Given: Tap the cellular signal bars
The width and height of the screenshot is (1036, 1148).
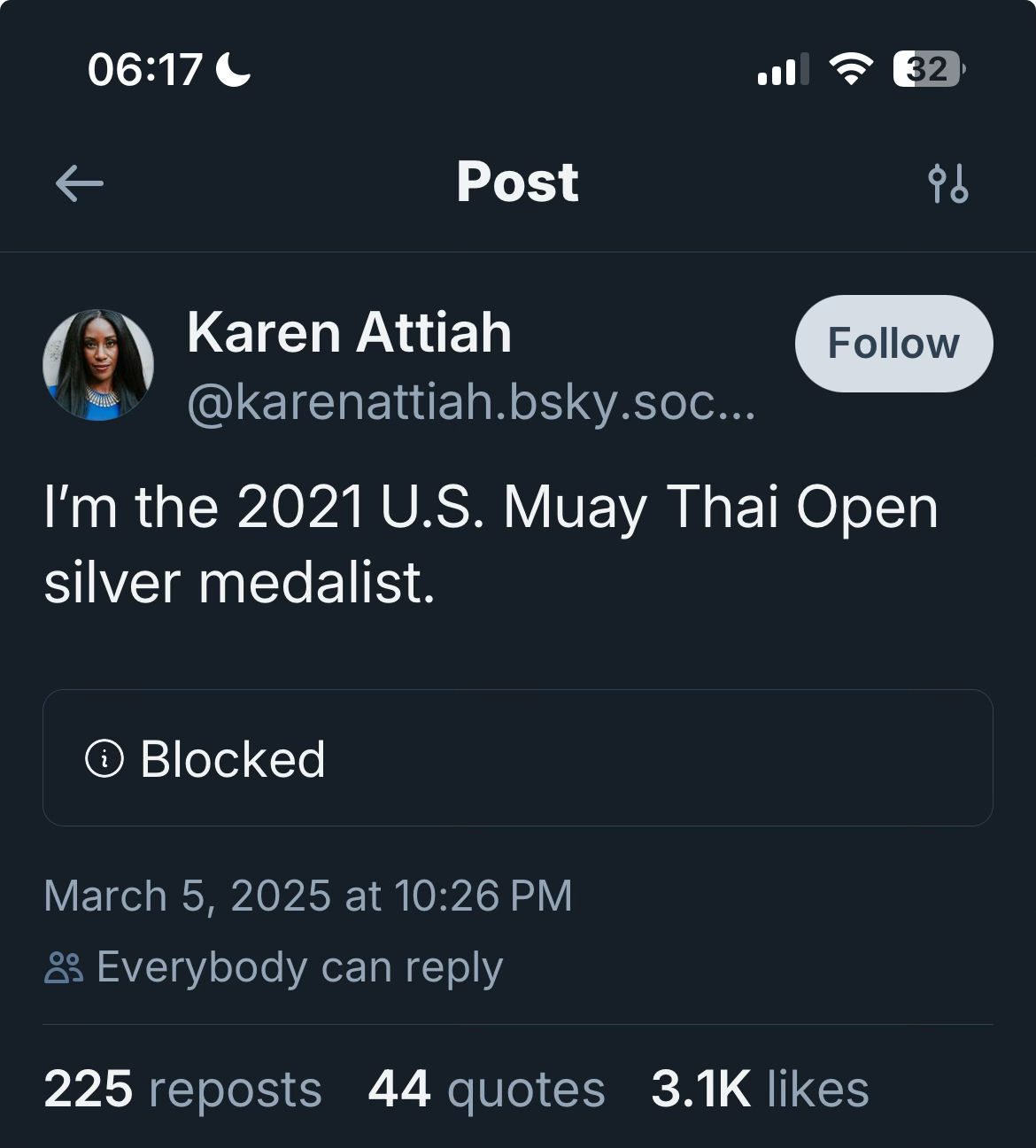Looking at the screenshot, I should click(783, 69).
